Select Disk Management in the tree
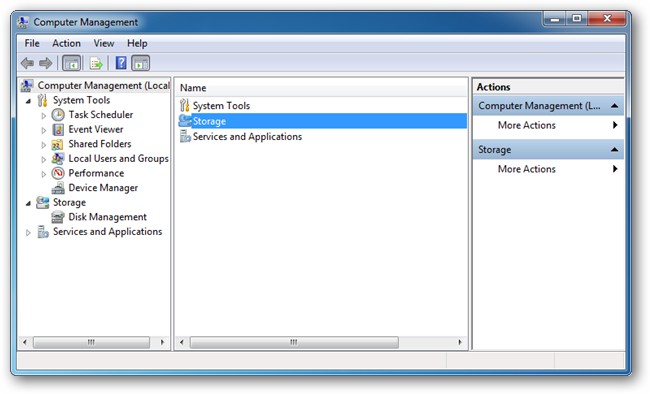The height and width of the screenshot is (394, 650). click(107, 217)
